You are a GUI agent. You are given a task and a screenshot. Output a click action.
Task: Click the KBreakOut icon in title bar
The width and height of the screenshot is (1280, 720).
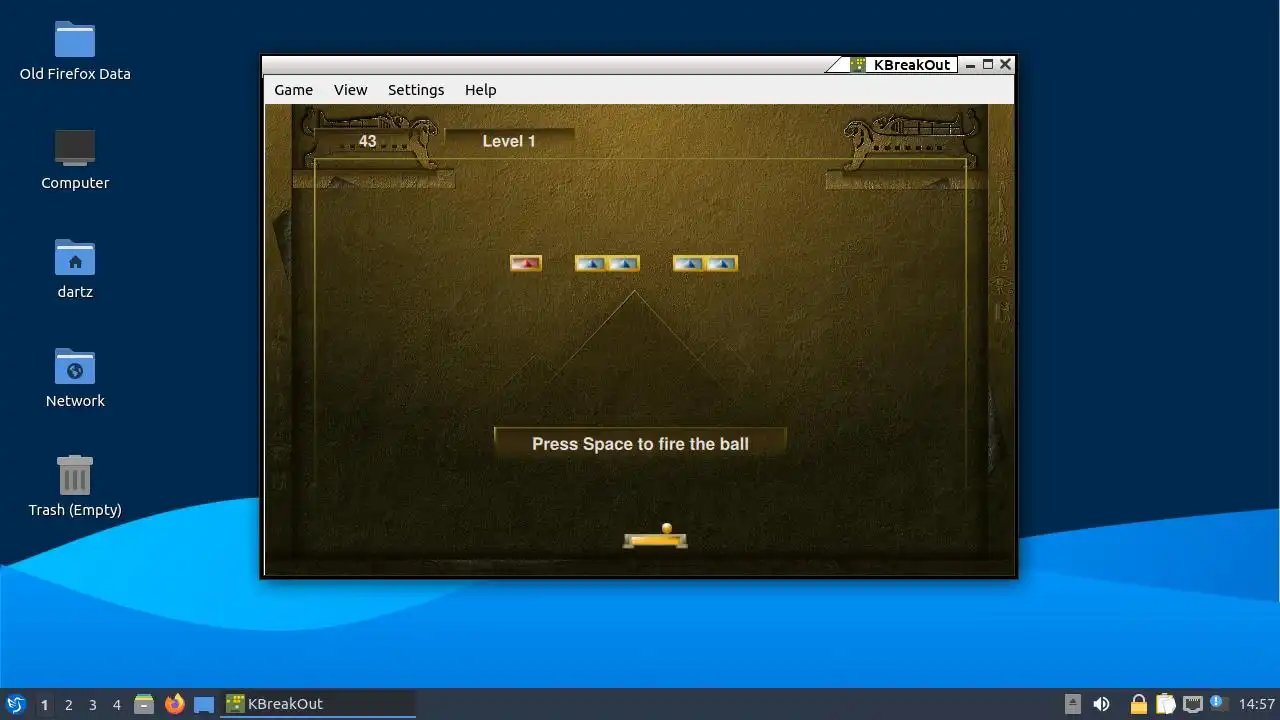click(858, 65)
